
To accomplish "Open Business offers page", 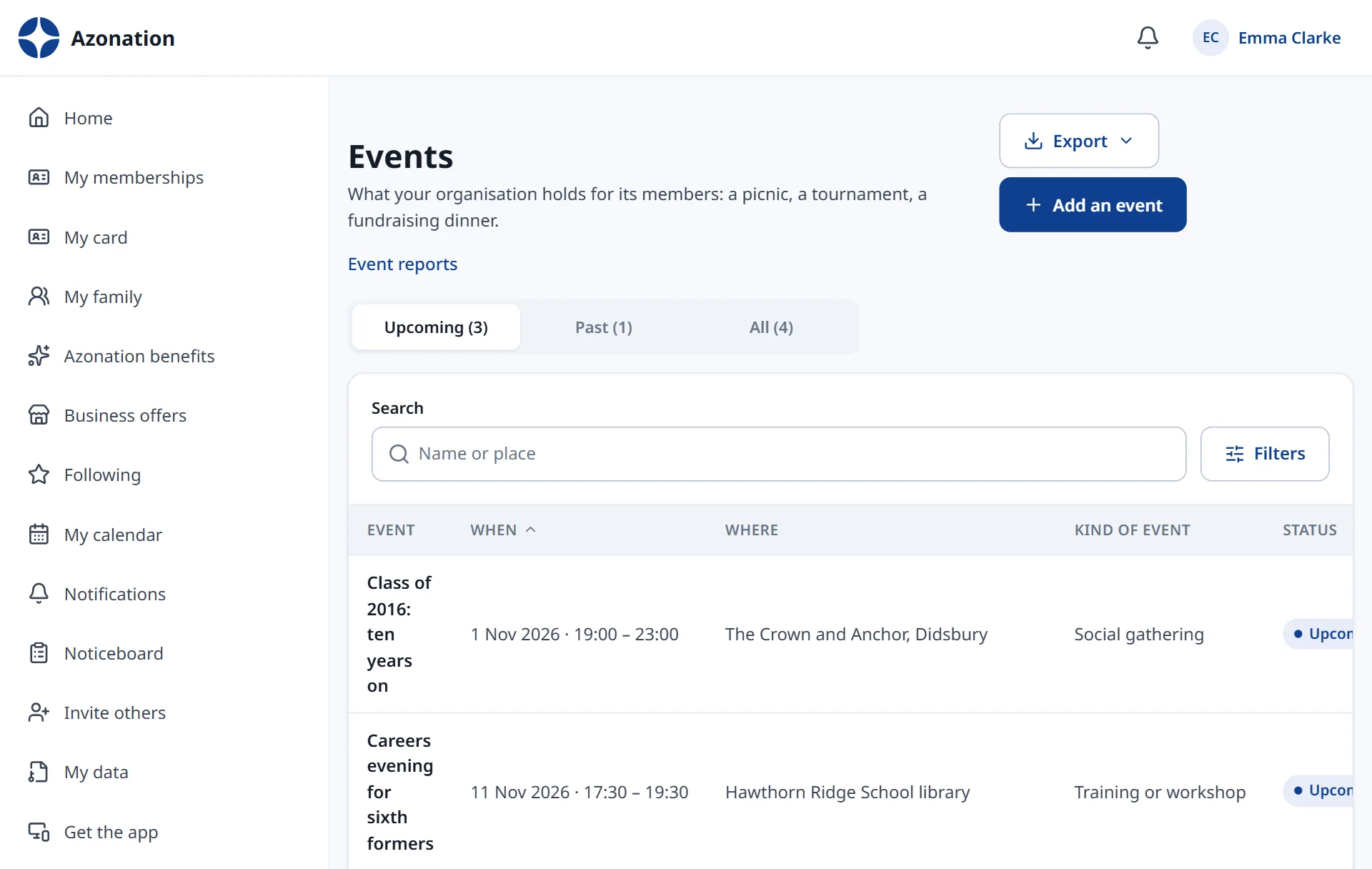I will tap(125, 415).
